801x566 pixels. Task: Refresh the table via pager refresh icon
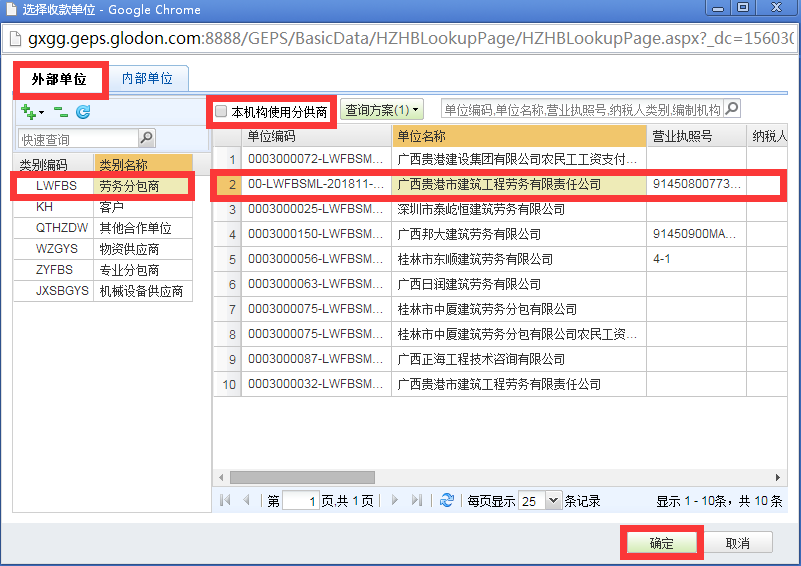click(x=446, y=500)
